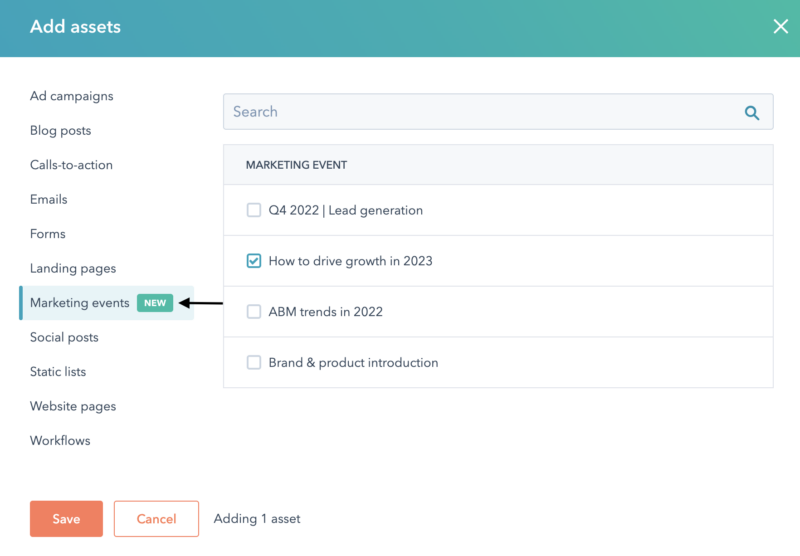Check the Q4 2022 Lead generation checkbox
This screenshot has height=556, width=800.
[254, 210]
